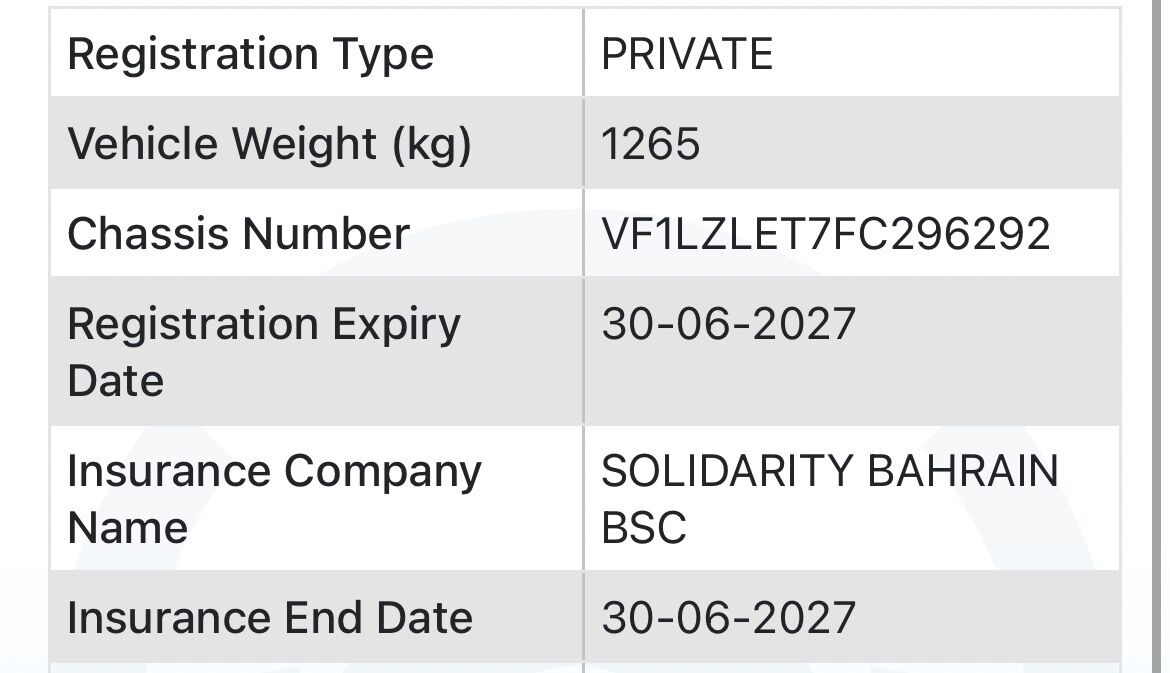Click the insurance end date 30-06-2027
Viewport: 1170px width, 673px height.
[728, 618]
